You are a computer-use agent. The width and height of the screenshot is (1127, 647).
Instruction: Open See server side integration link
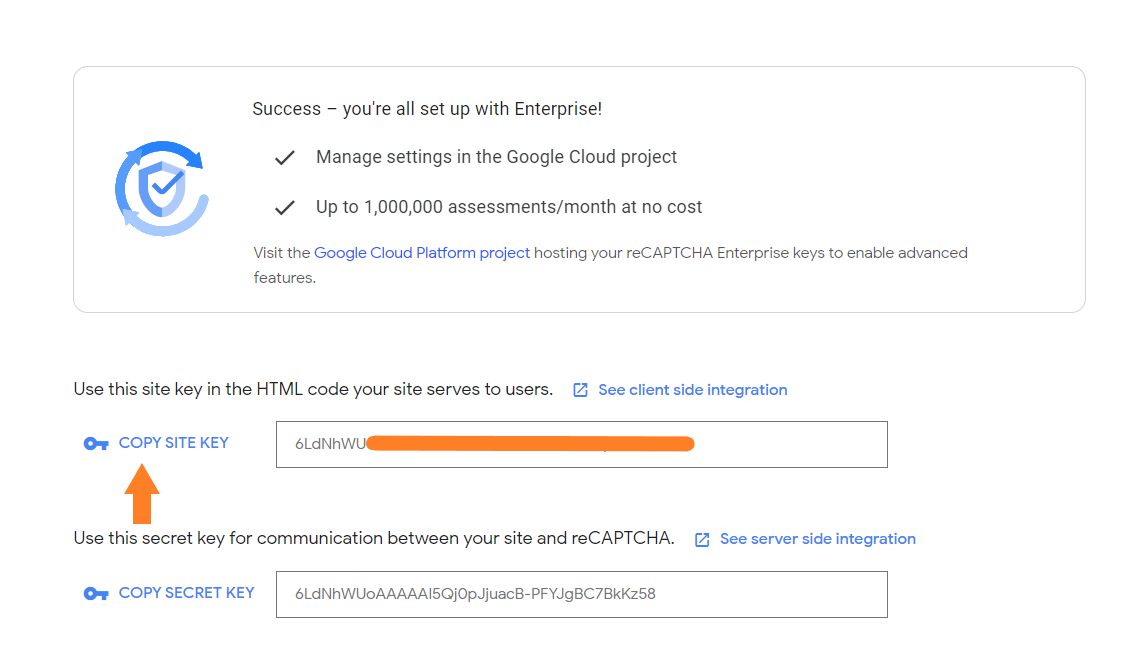[817, 539]
